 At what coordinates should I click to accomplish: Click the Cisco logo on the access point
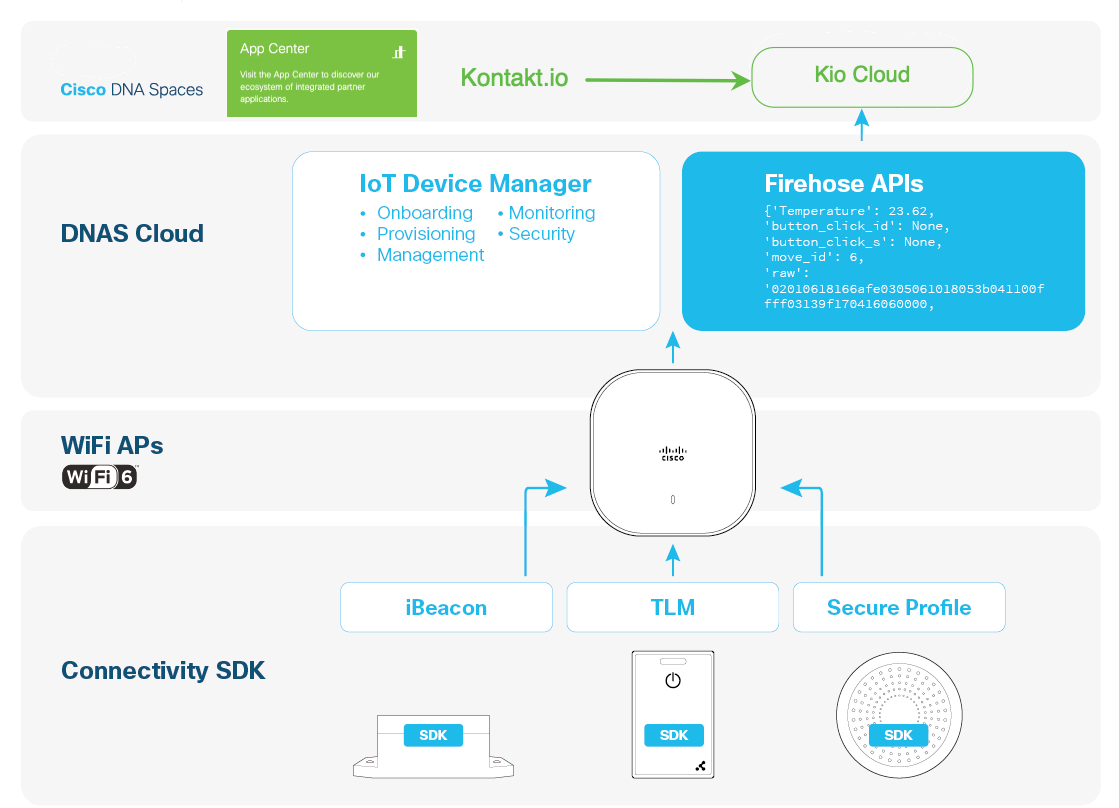coord(672,453)
